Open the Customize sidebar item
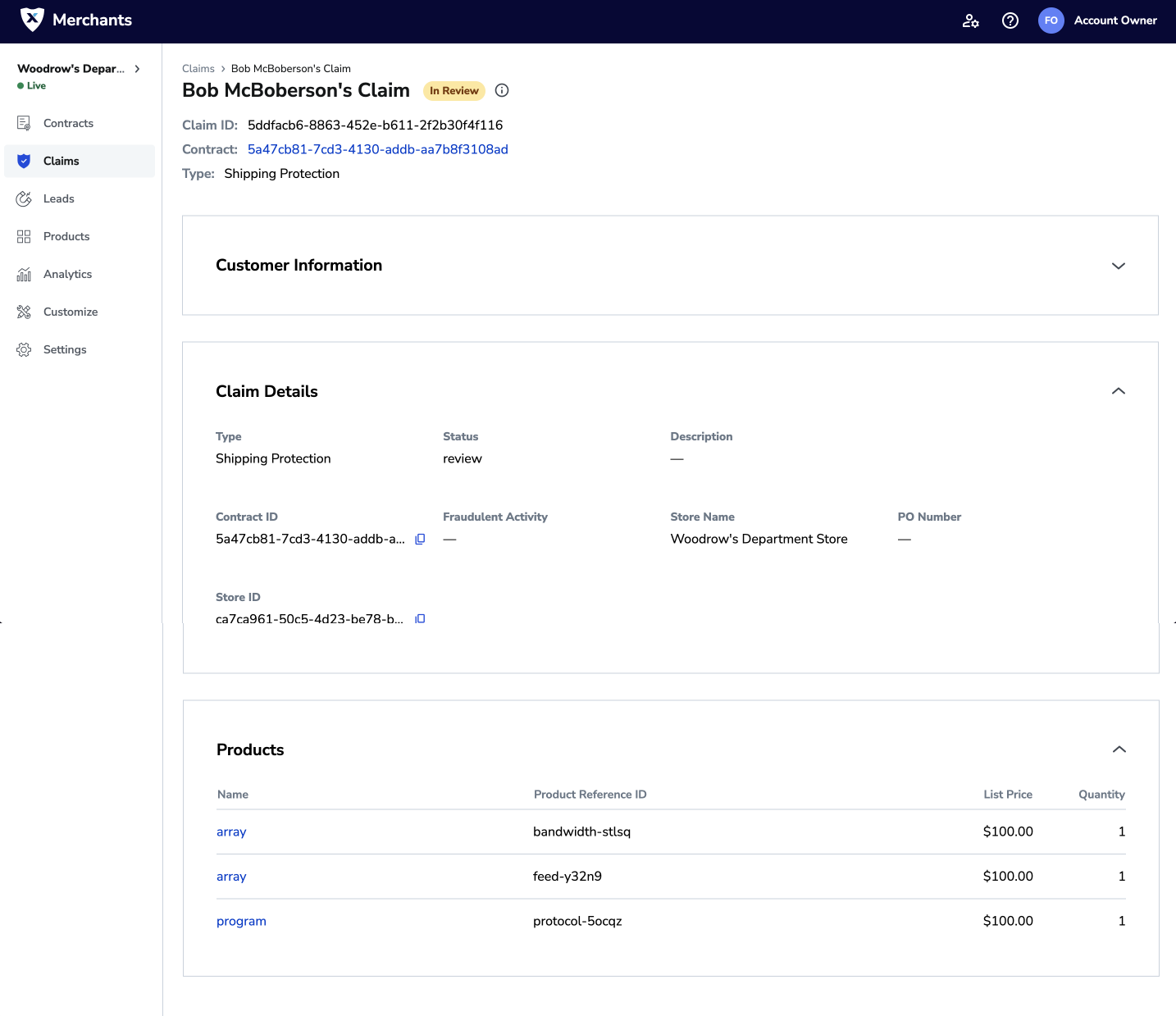This screenshot has width=1176, height=1016. [x=71, y=312]
